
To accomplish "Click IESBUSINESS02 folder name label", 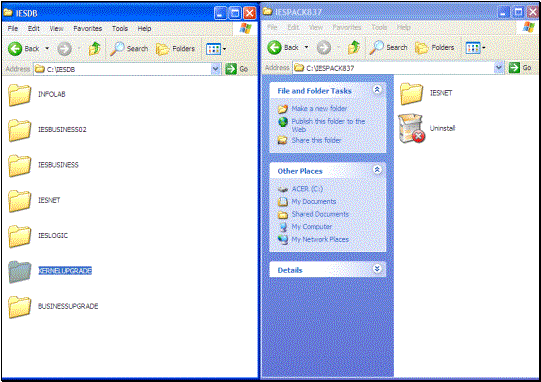I will pos(62,130).
